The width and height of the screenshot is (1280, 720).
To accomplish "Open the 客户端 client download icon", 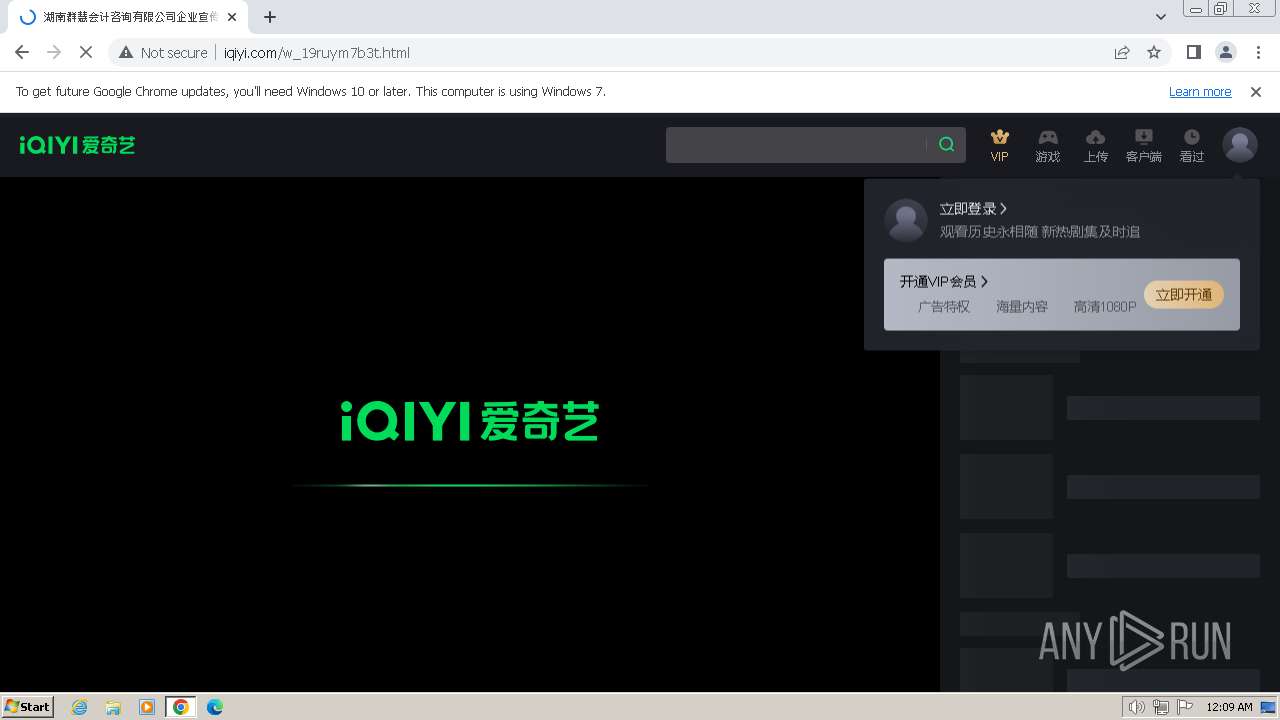I will (1144, 145).
